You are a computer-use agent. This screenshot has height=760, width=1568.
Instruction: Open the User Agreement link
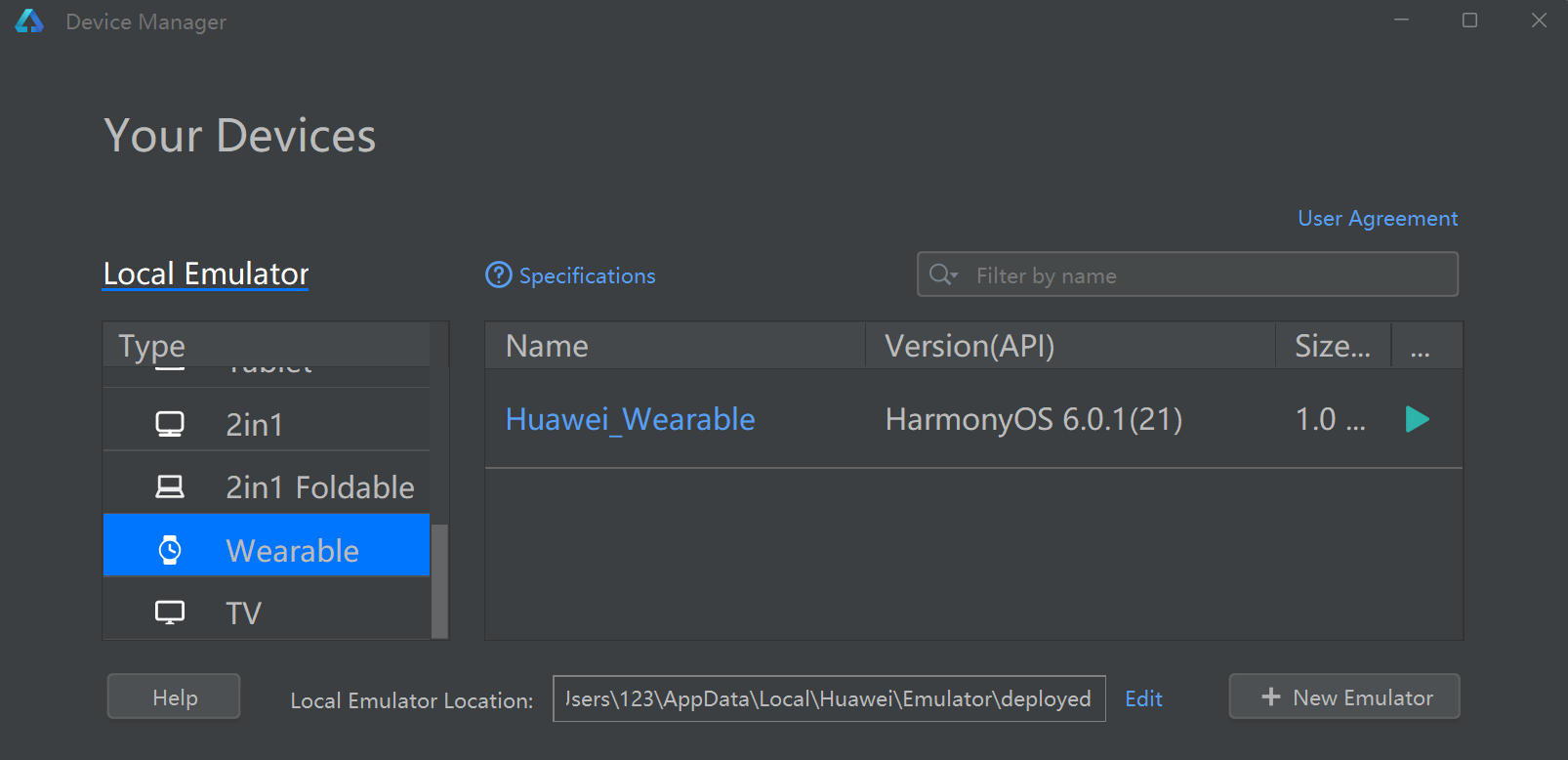[1378, 219]
